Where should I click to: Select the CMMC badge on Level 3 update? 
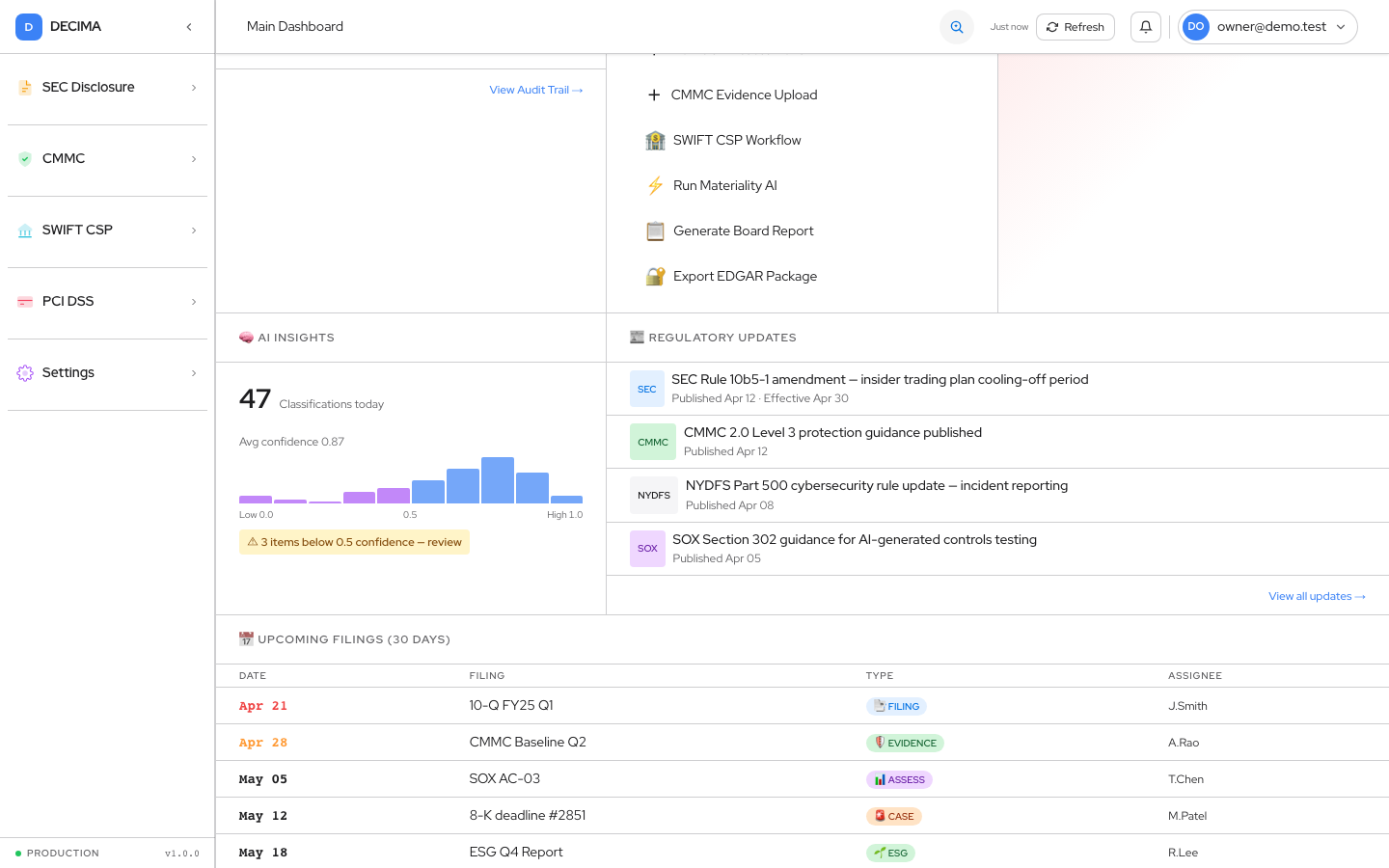pos(653,442)
